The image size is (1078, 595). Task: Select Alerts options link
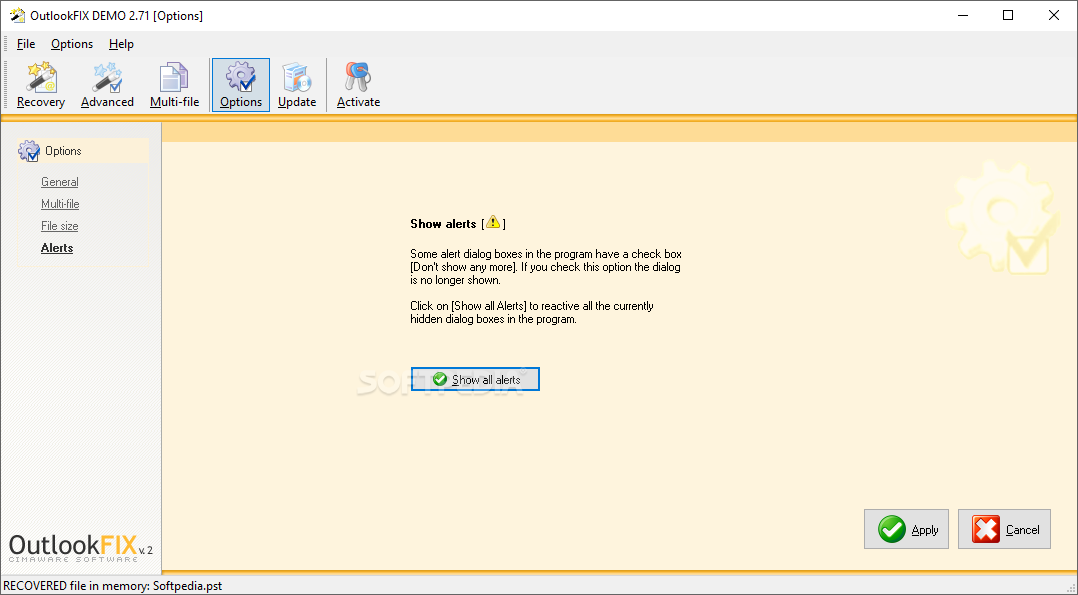57,248
